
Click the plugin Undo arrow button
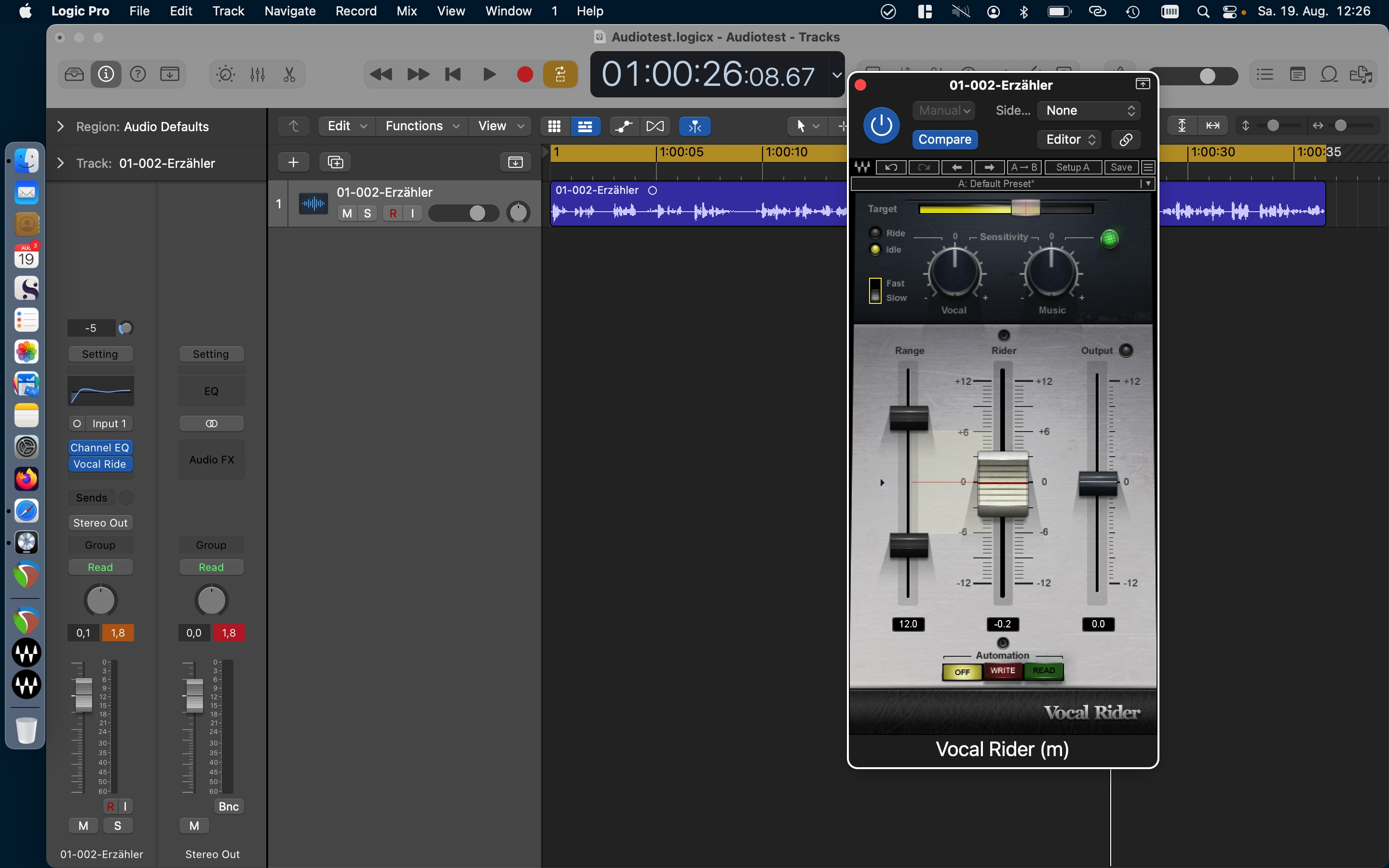[891, 167]
